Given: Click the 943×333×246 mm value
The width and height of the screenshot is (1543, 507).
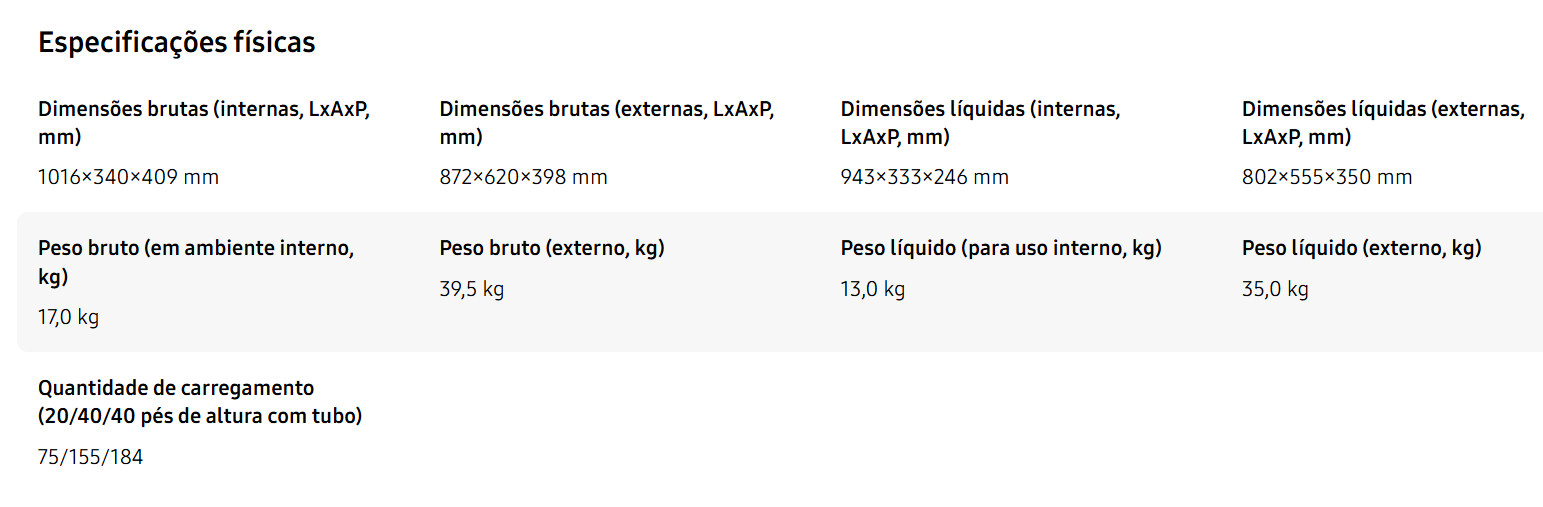Looking at the screenshot, I should (x=924, y=178).
